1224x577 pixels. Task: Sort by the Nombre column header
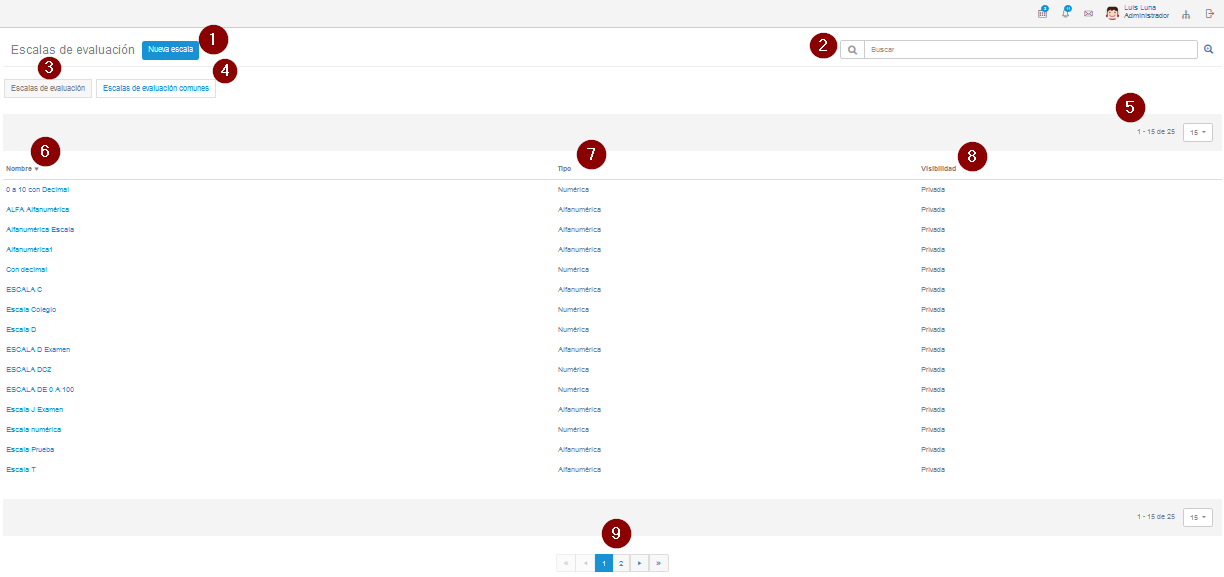click(20, 169)
